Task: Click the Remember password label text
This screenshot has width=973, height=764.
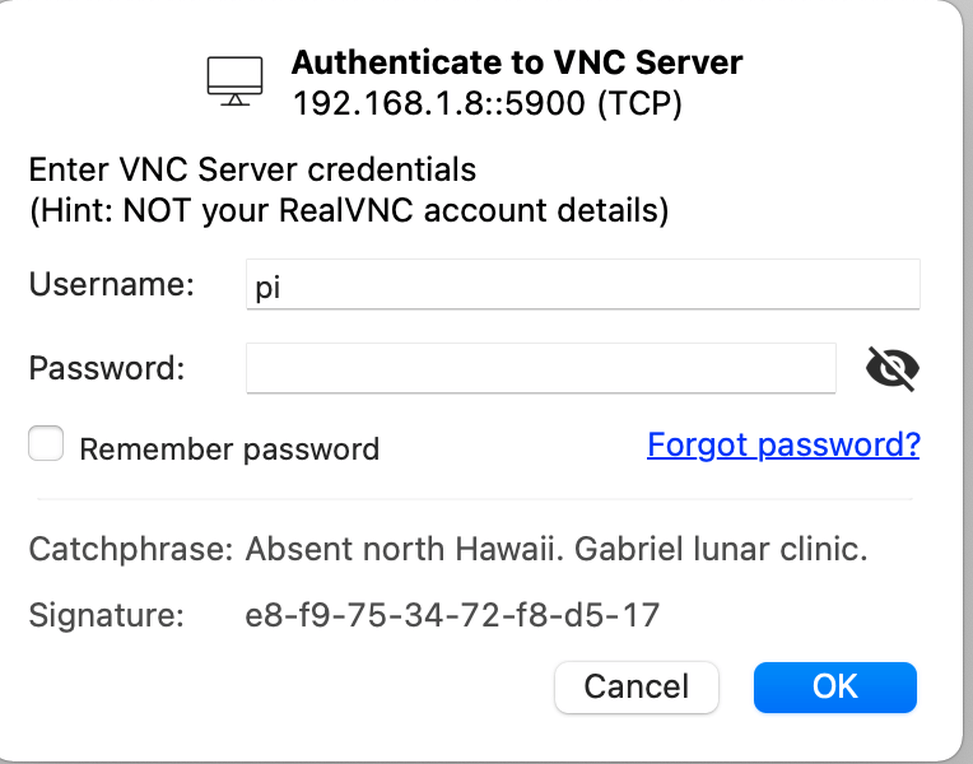Action: point(229,449)
